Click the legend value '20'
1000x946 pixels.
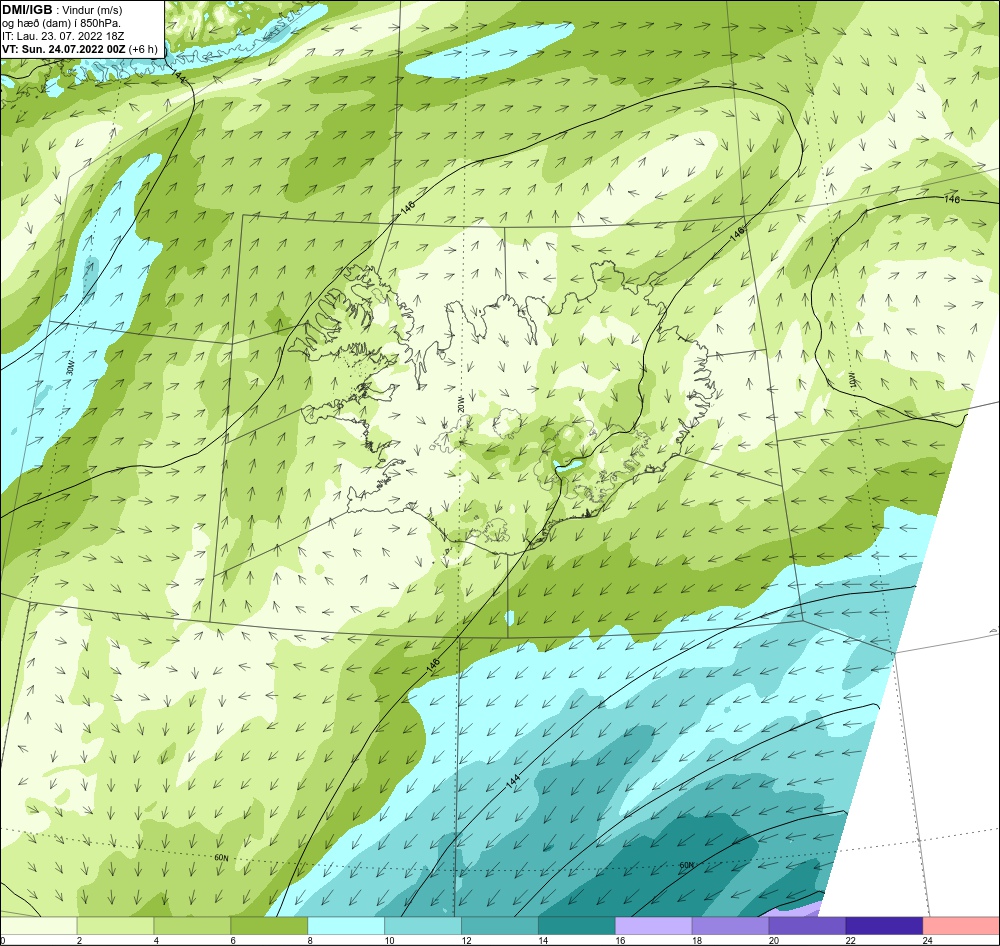pos(774,940)
